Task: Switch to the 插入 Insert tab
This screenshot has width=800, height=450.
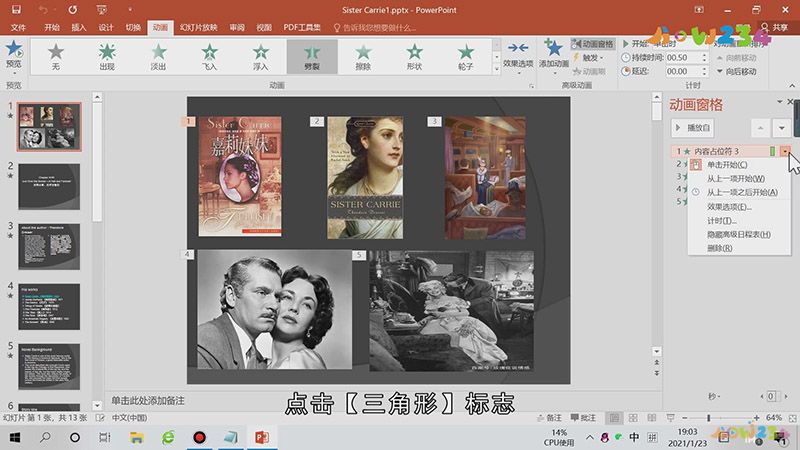Action: 79,28
